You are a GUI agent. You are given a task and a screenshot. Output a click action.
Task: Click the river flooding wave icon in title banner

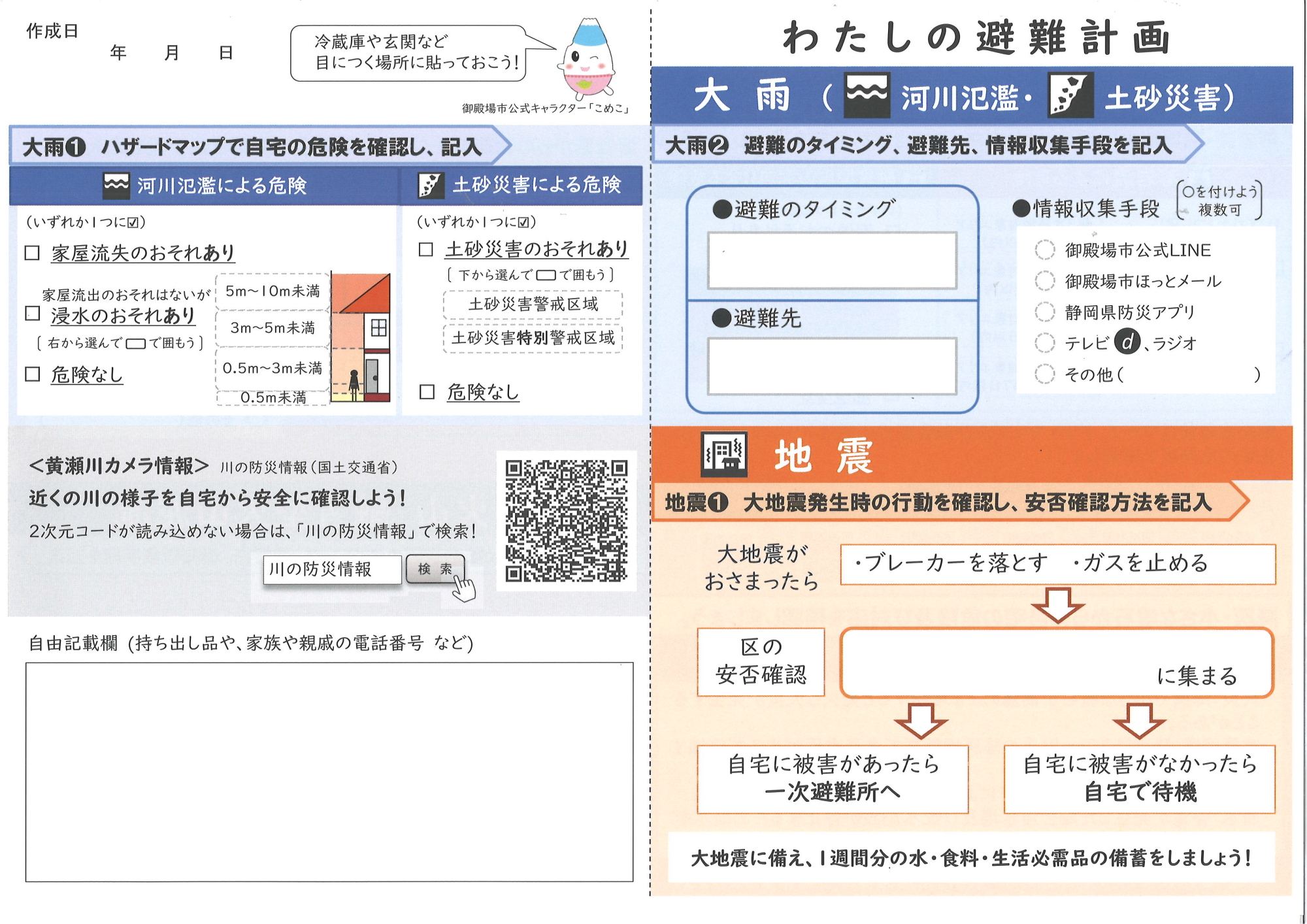[x=866, y=95]
